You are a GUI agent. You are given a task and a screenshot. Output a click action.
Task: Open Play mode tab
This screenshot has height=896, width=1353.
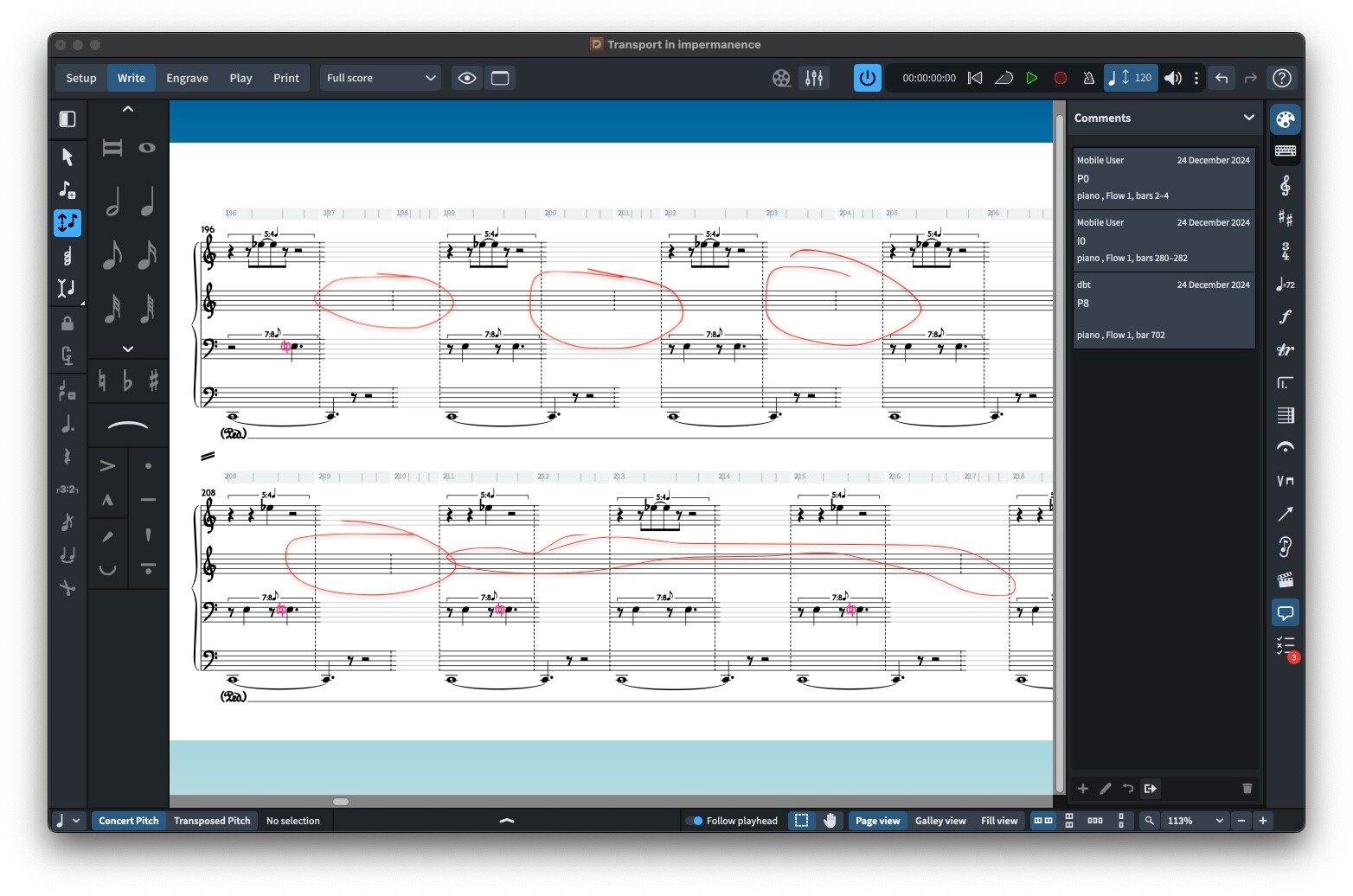point(240,78)
